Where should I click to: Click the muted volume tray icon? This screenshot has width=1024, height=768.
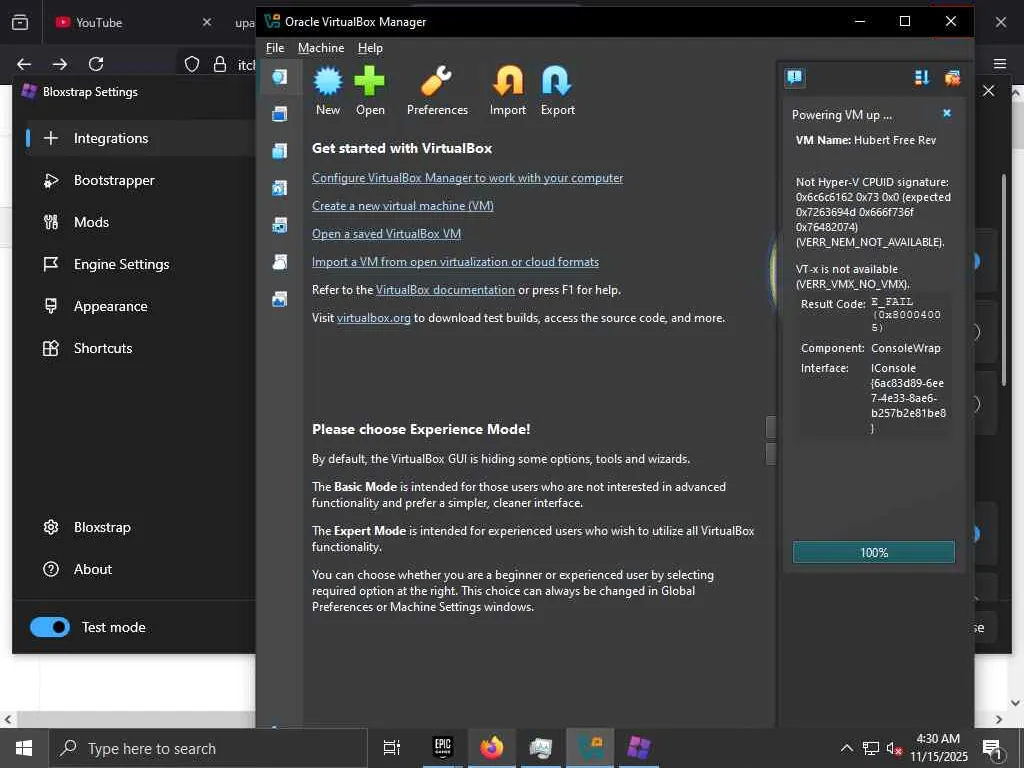pyautogui.click(x=895, y=748)
